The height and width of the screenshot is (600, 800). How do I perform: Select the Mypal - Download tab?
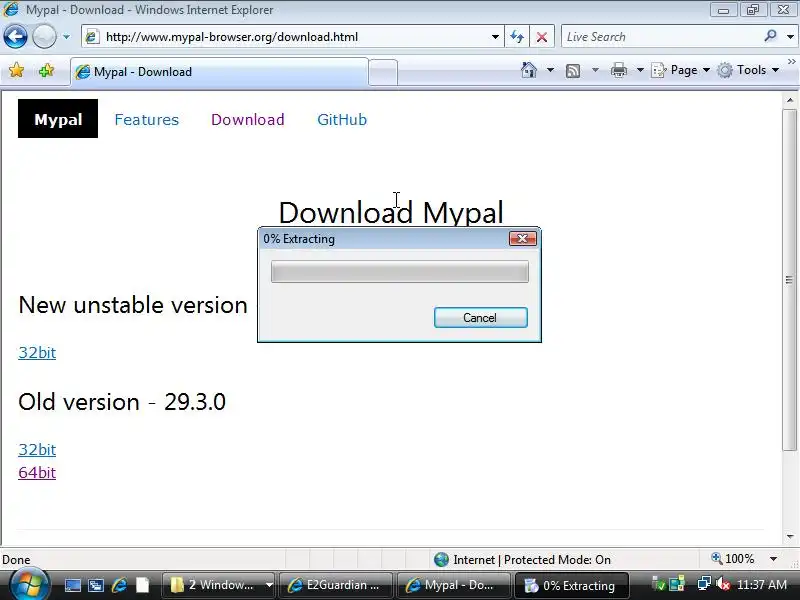[x=219, y=72]
